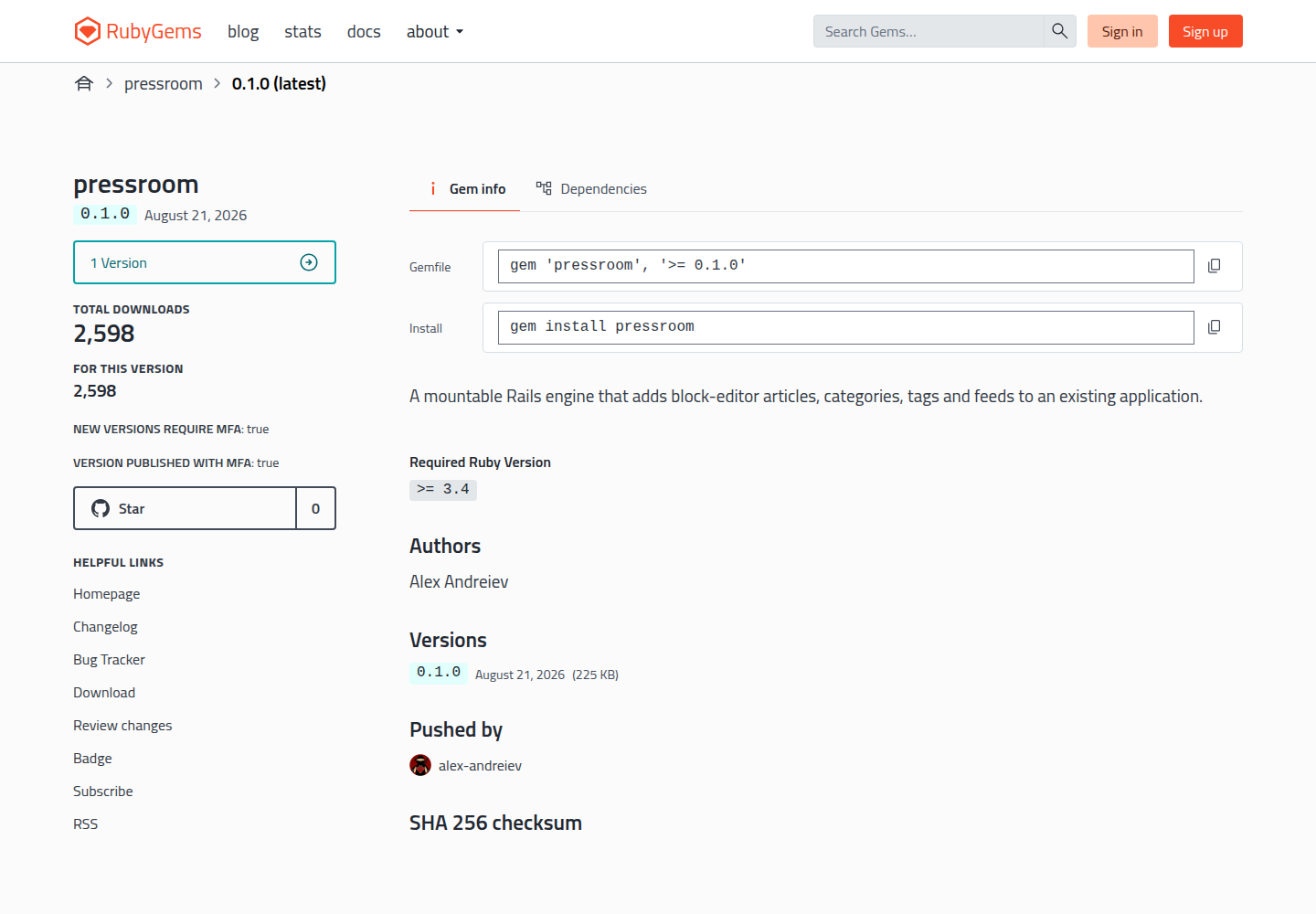Open the Review changes link
The width and height of the screenshot is (1316, 914).
tap(122, 726)
